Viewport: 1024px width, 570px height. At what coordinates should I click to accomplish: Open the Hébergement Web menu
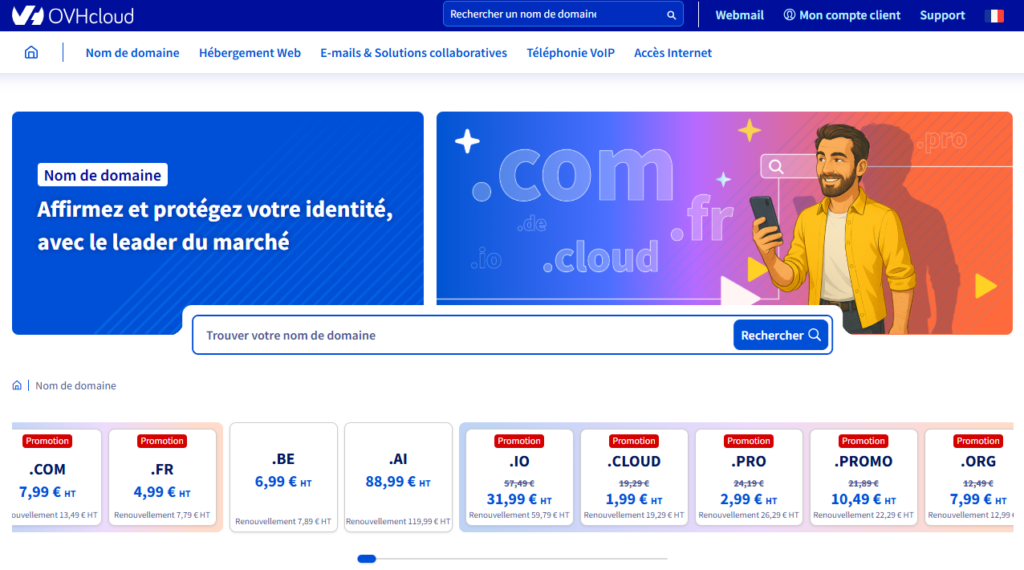tap(250, 53)
